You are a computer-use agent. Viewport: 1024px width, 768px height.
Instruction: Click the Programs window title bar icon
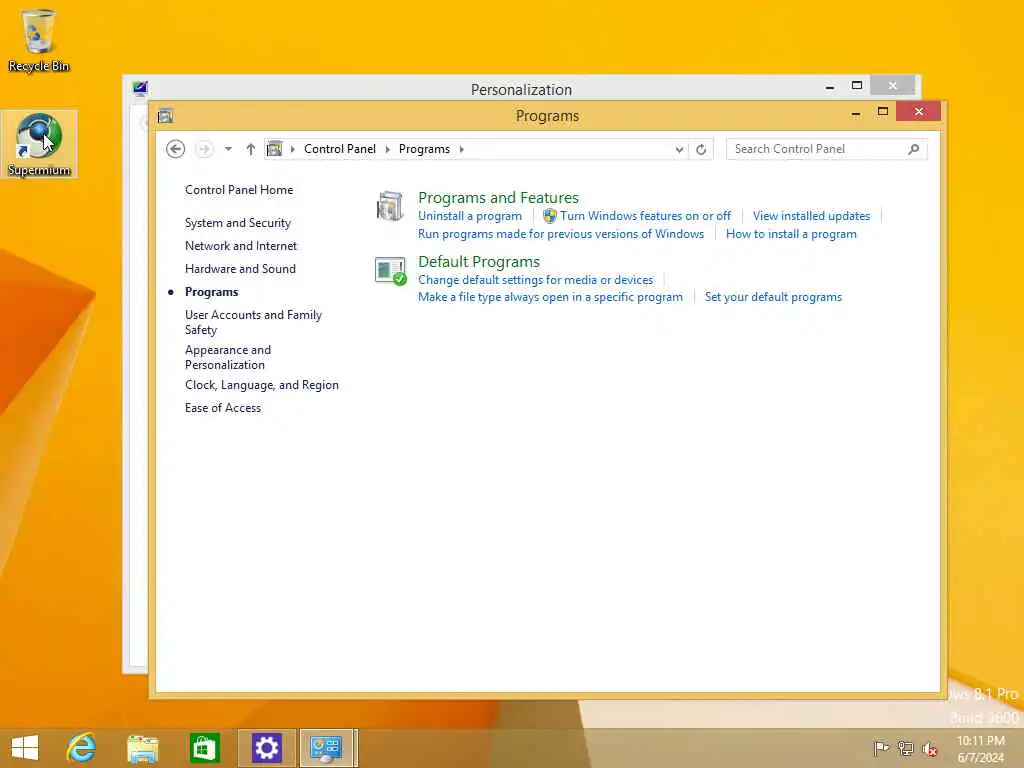(165, 116)
